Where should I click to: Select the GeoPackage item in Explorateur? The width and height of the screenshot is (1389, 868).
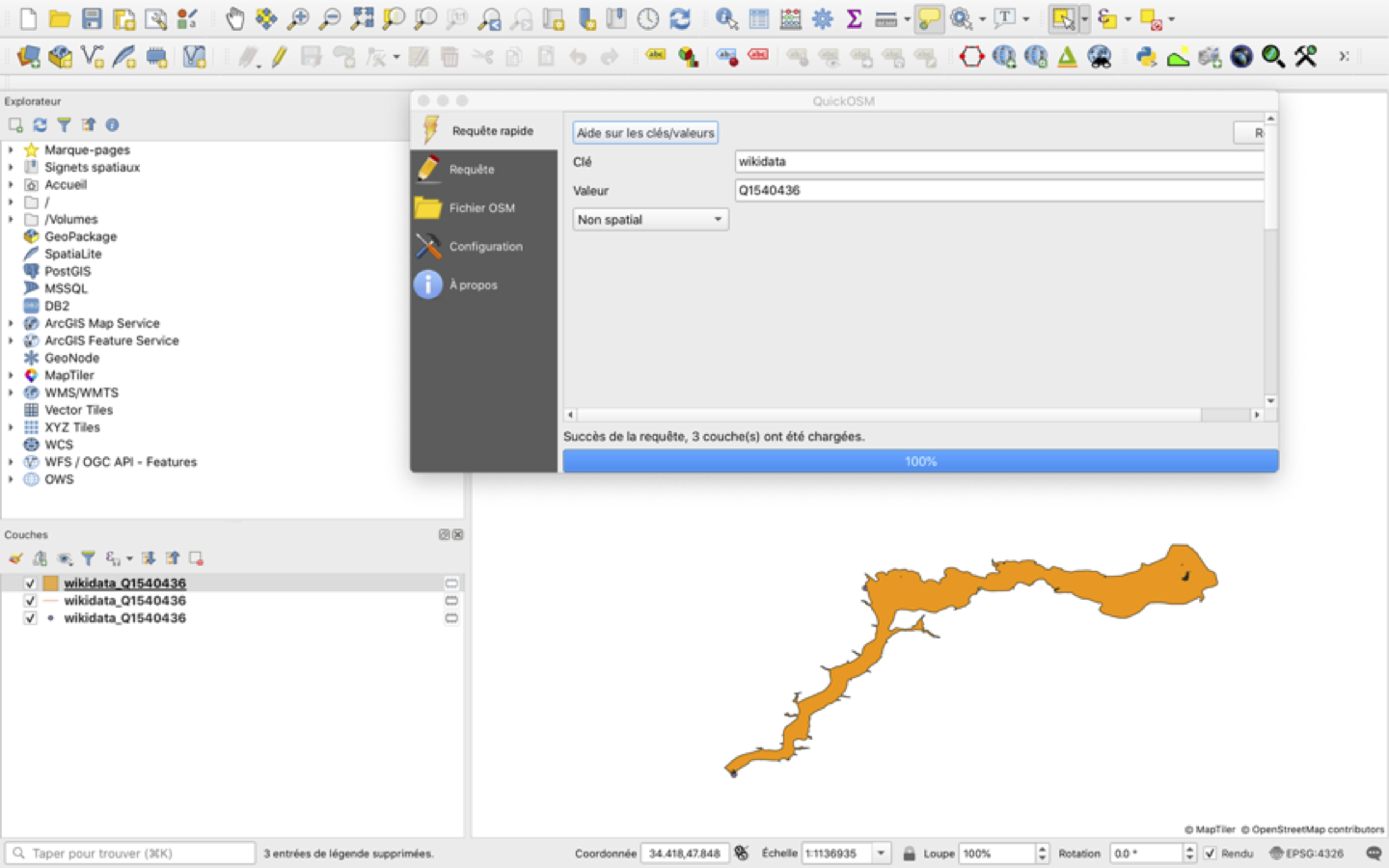tap(80, 236)
